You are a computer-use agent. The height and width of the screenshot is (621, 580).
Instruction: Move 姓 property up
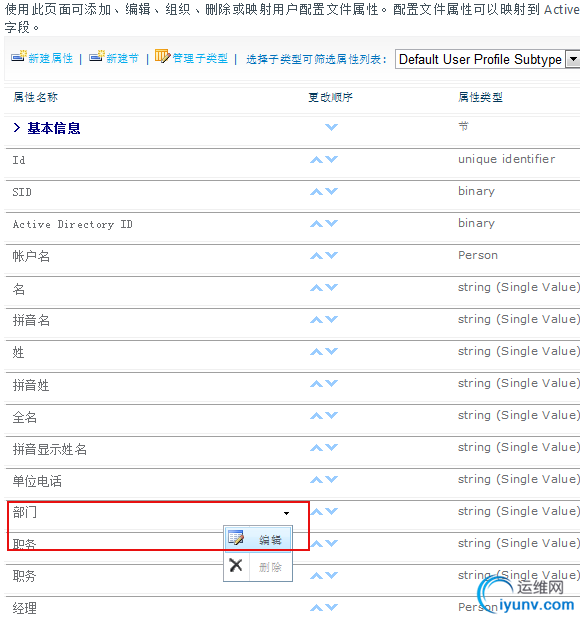(x=316, y=352)
